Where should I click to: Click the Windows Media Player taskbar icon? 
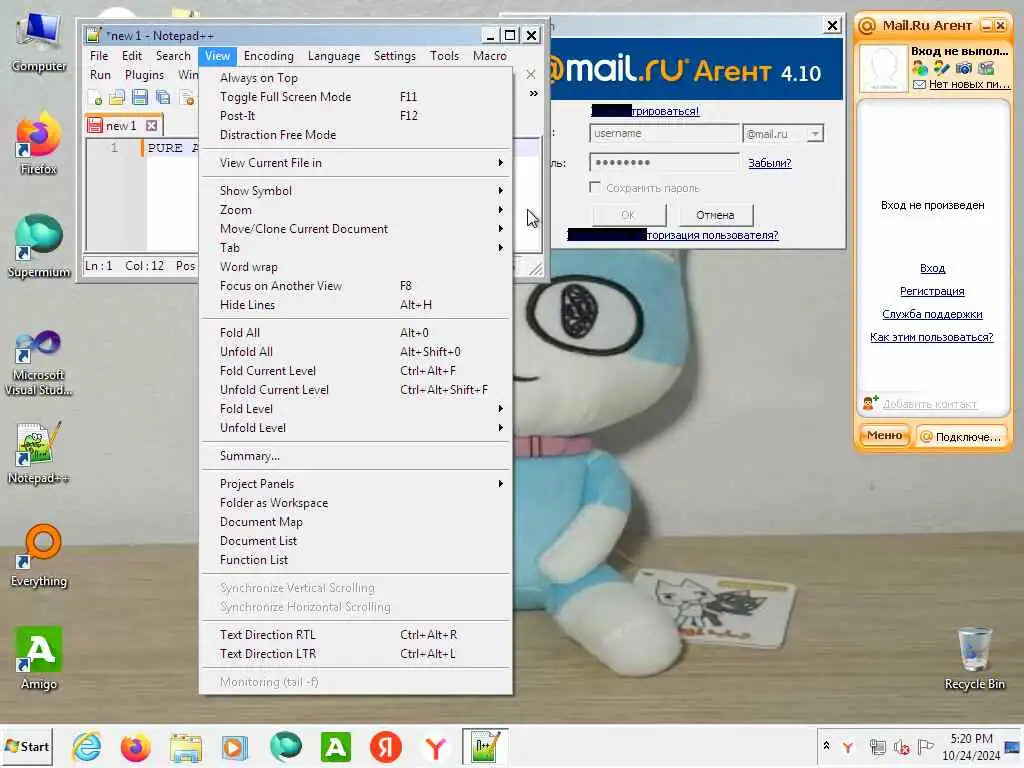[235, 747]
